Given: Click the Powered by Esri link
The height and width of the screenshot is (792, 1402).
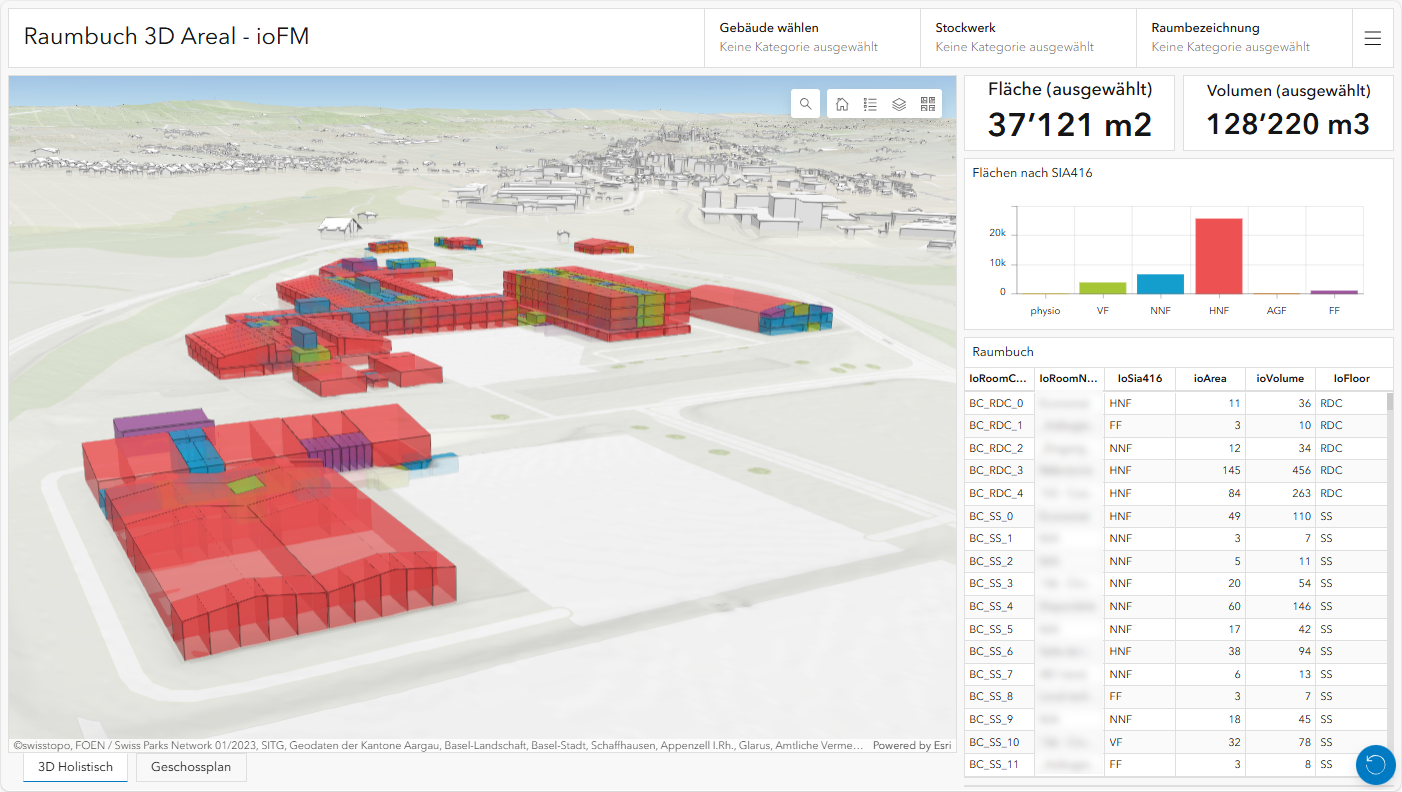Looking at the screenshot, I should tap(913, 745).
